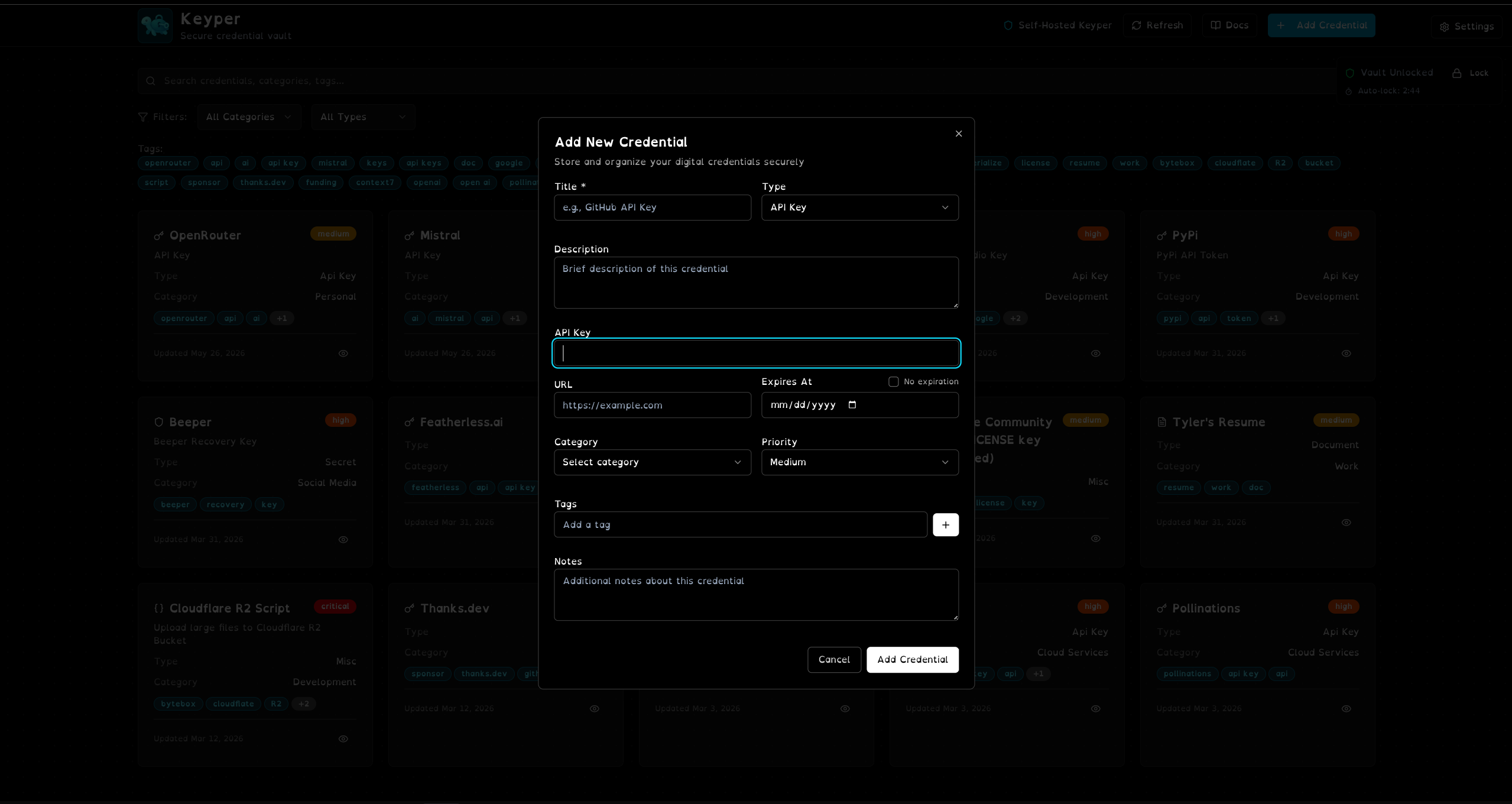This screenshot has height=804, width=1512.
Task: Click the Add a tag input field
Action: click(x=741, y=524)
